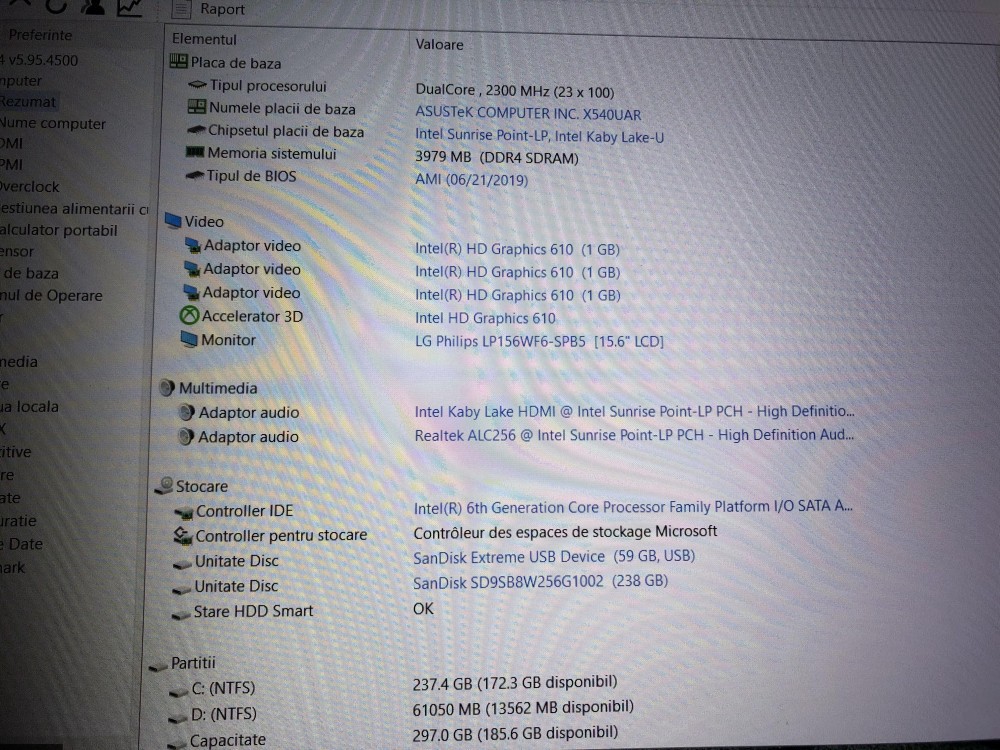Open Intel Kaby Lake HDMI audio link

point(635,411)
